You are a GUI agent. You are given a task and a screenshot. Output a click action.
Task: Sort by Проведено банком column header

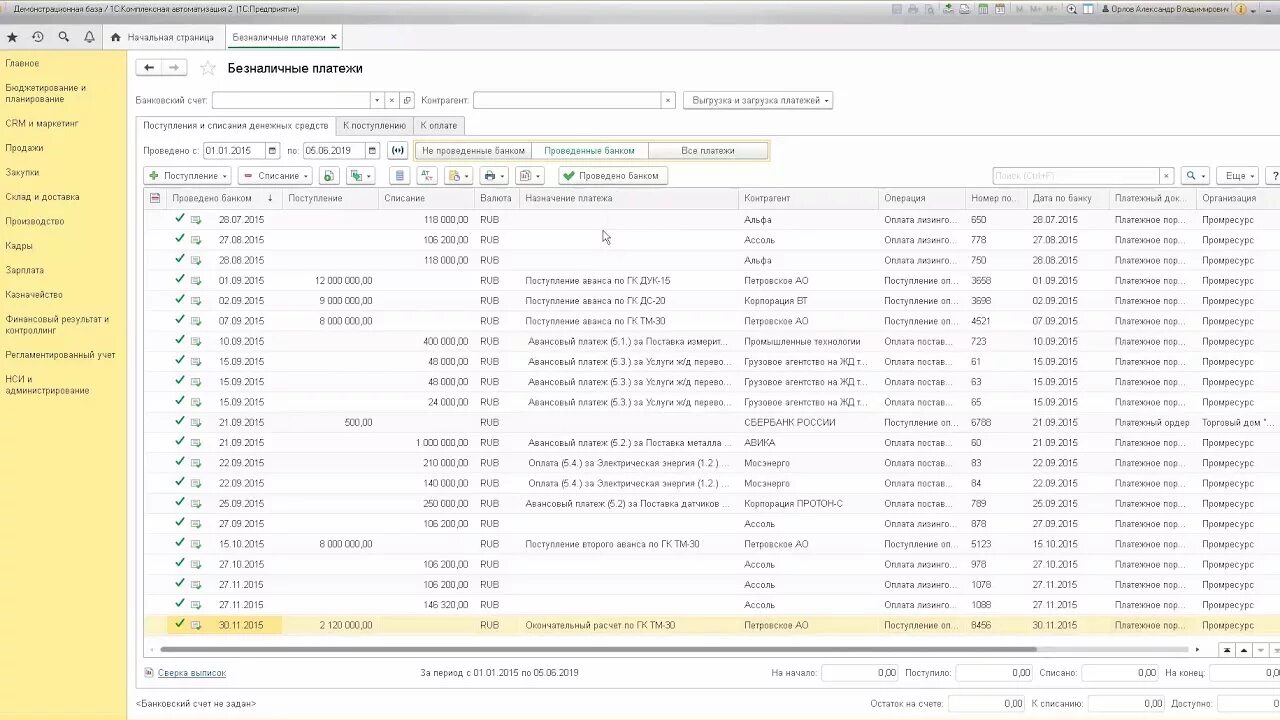224,198
